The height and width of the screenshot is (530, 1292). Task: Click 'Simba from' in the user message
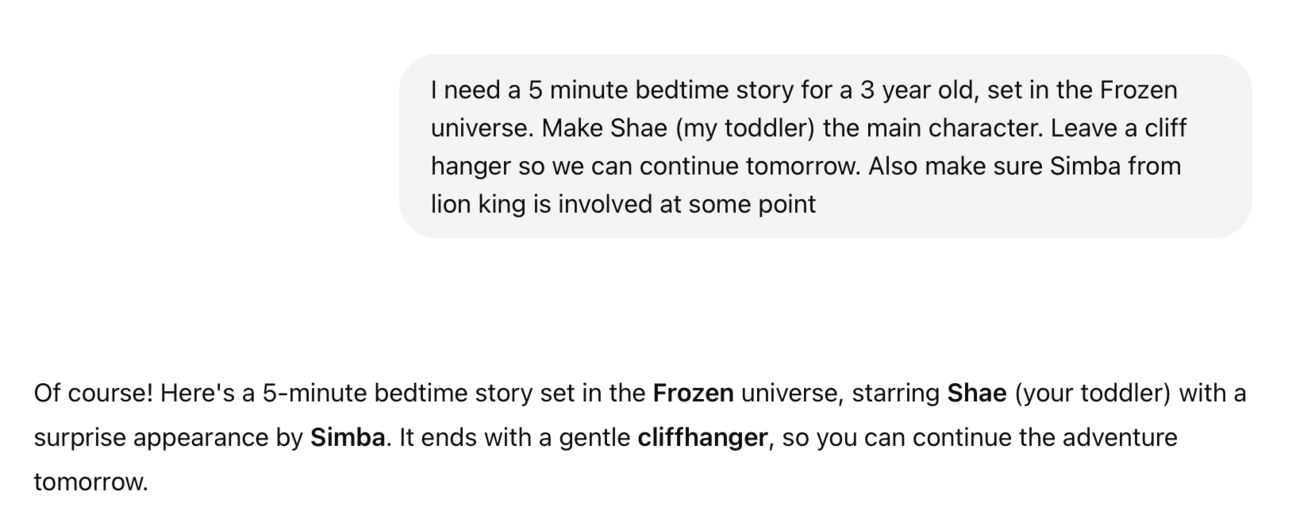coord(1115,167)
